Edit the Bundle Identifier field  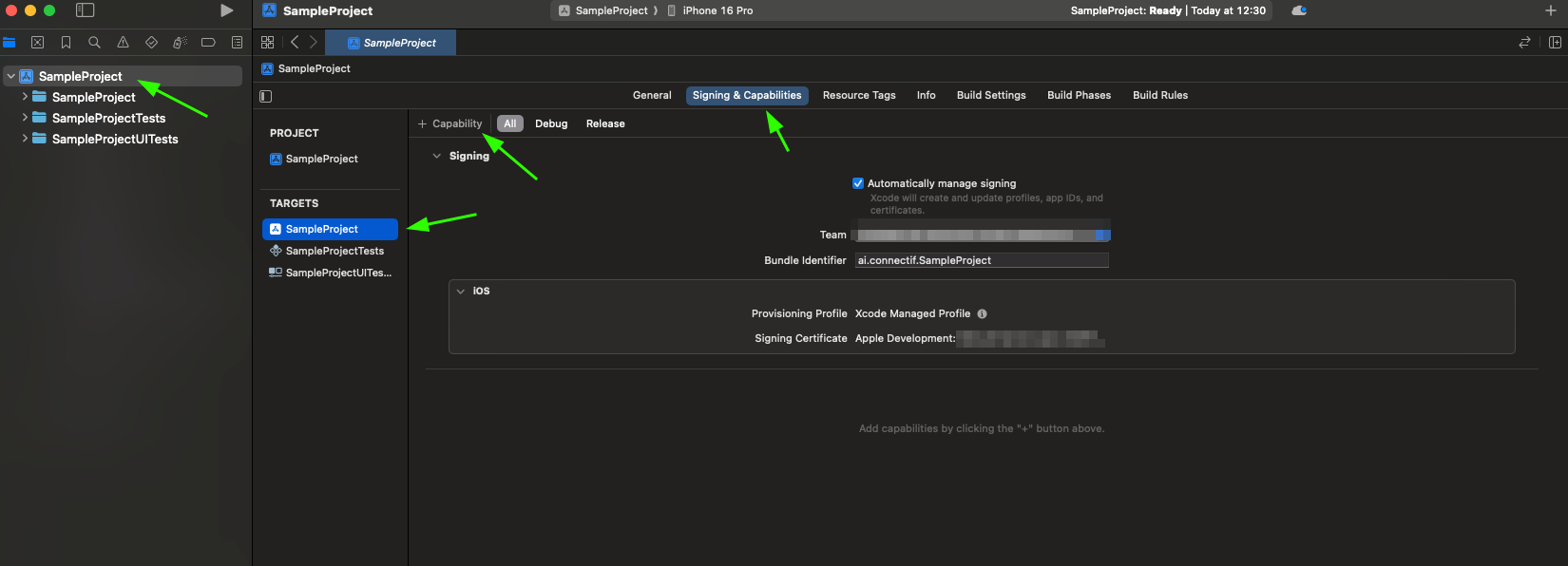tap(982, 260)
